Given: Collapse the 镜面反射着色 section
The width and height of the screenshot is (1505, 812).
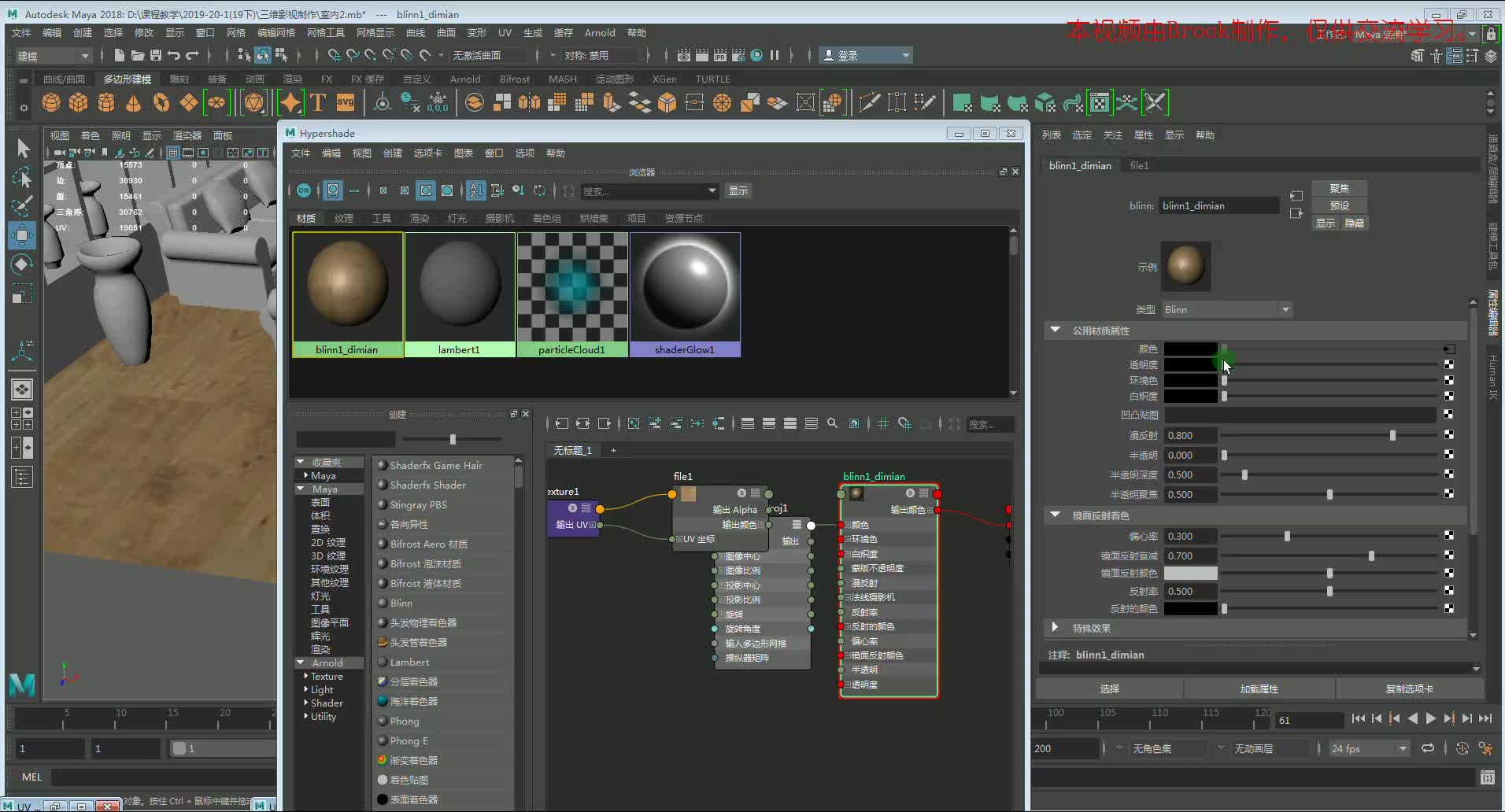Looking at the screenshot, I should (1056, 515).
